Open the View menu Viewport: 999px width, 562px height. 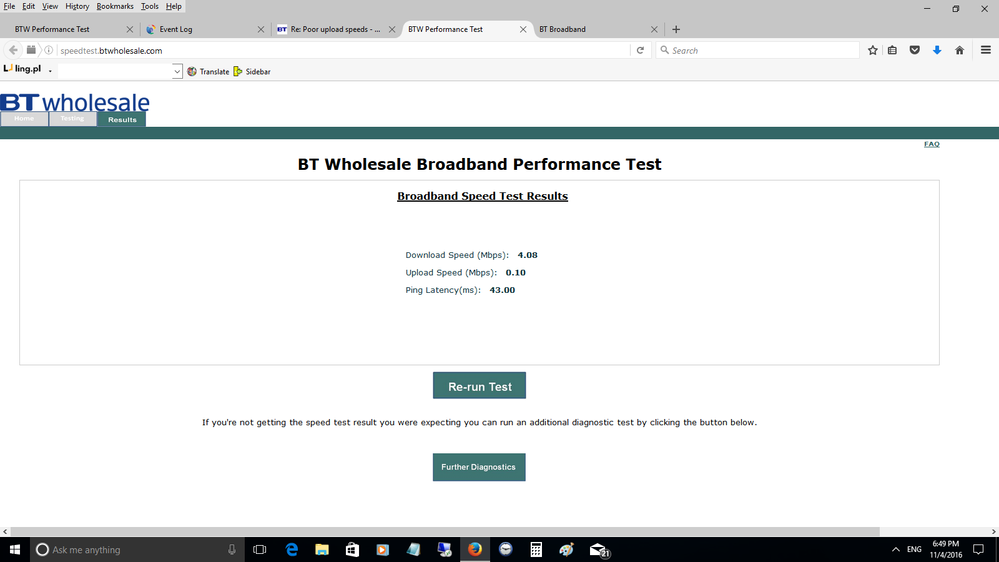[50, 6]
